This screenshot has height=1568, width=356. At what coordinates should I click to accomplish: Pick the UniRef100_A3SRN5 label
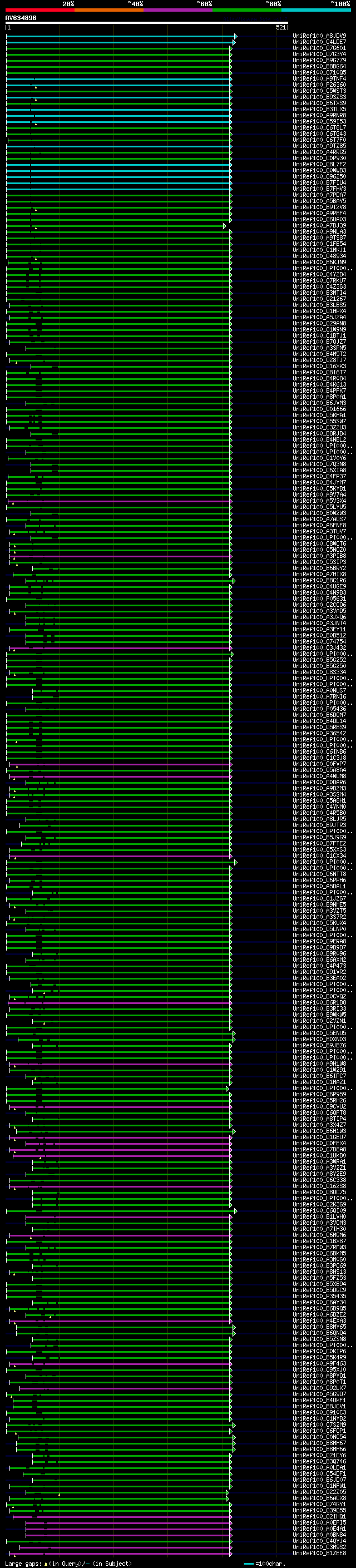(x=319, y=348)
